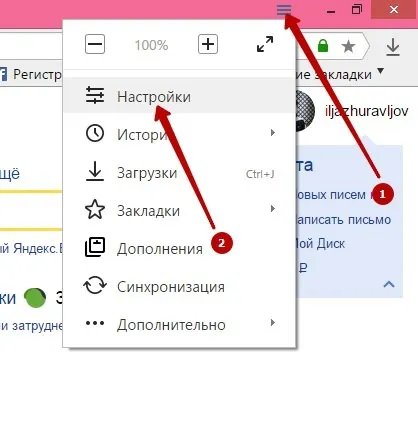Expand the Дополнительно submenu arrow
Viewport: 418px width, 438px height.
point(273,323)
